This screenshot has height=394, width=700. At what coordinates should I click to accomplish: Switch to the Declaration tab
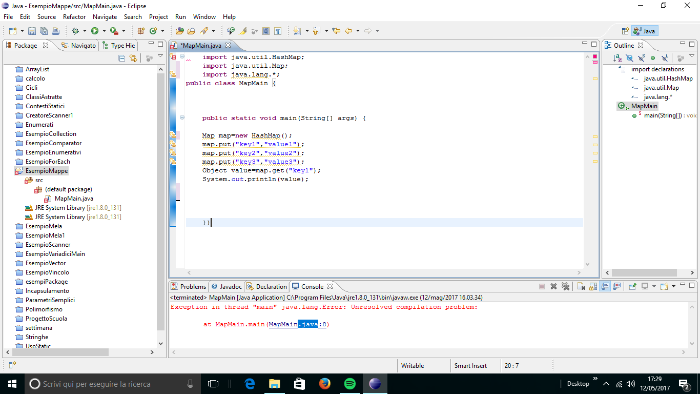(x=267, y=286)
